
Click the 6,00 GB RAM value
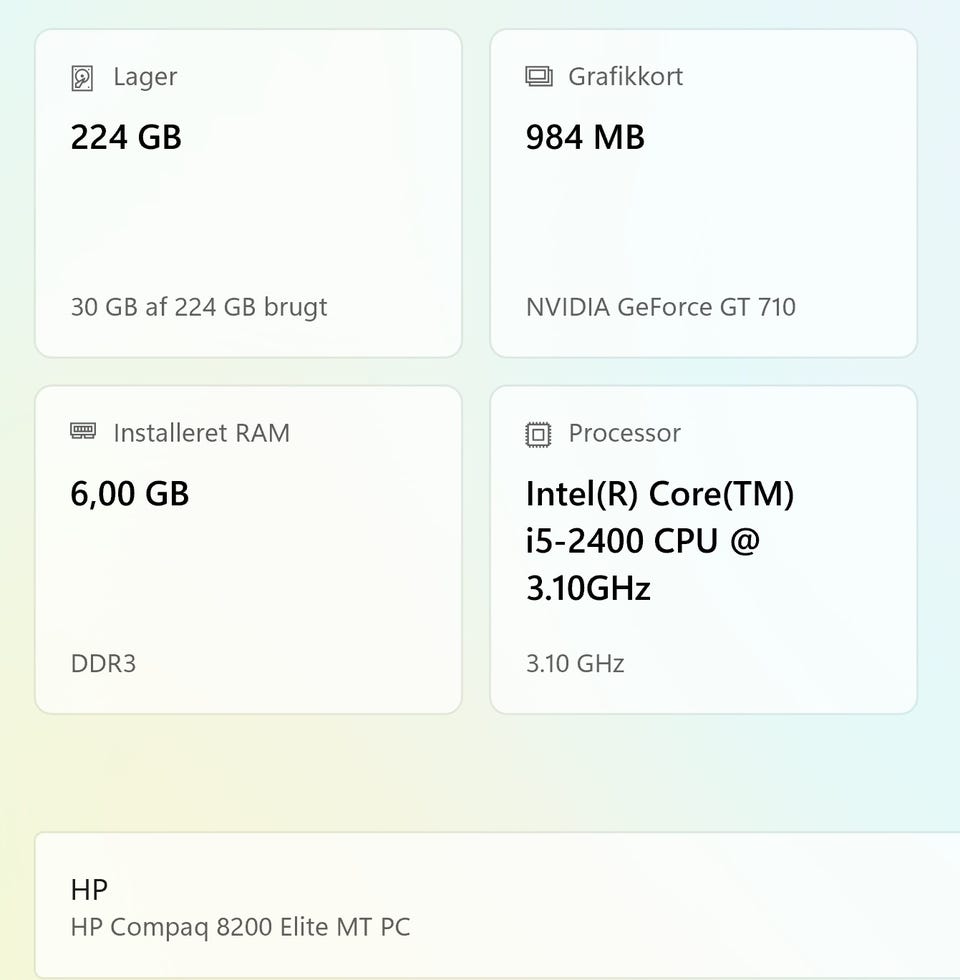pos(130,494)
